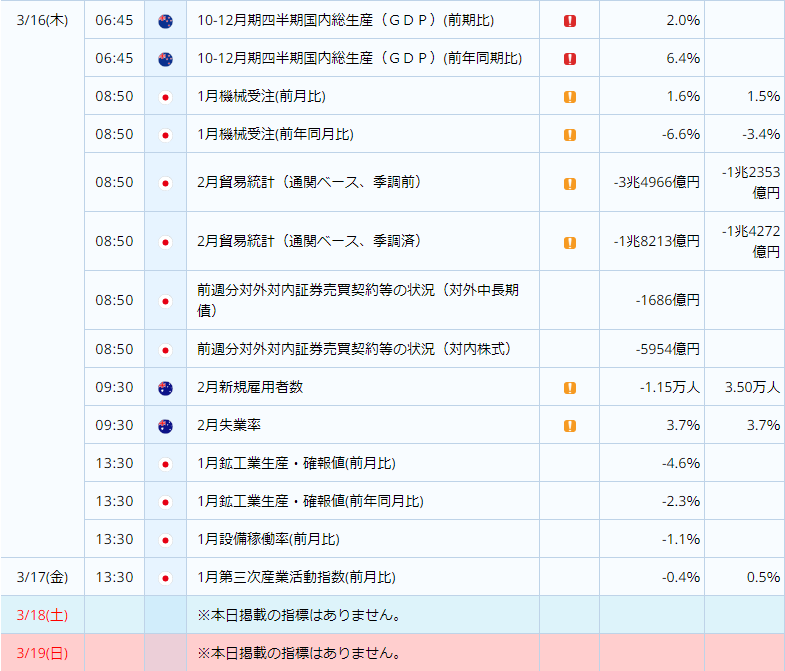Click previous value -4.6% for 鉱工業生産
Screen dimensions: 785x671
681,463
